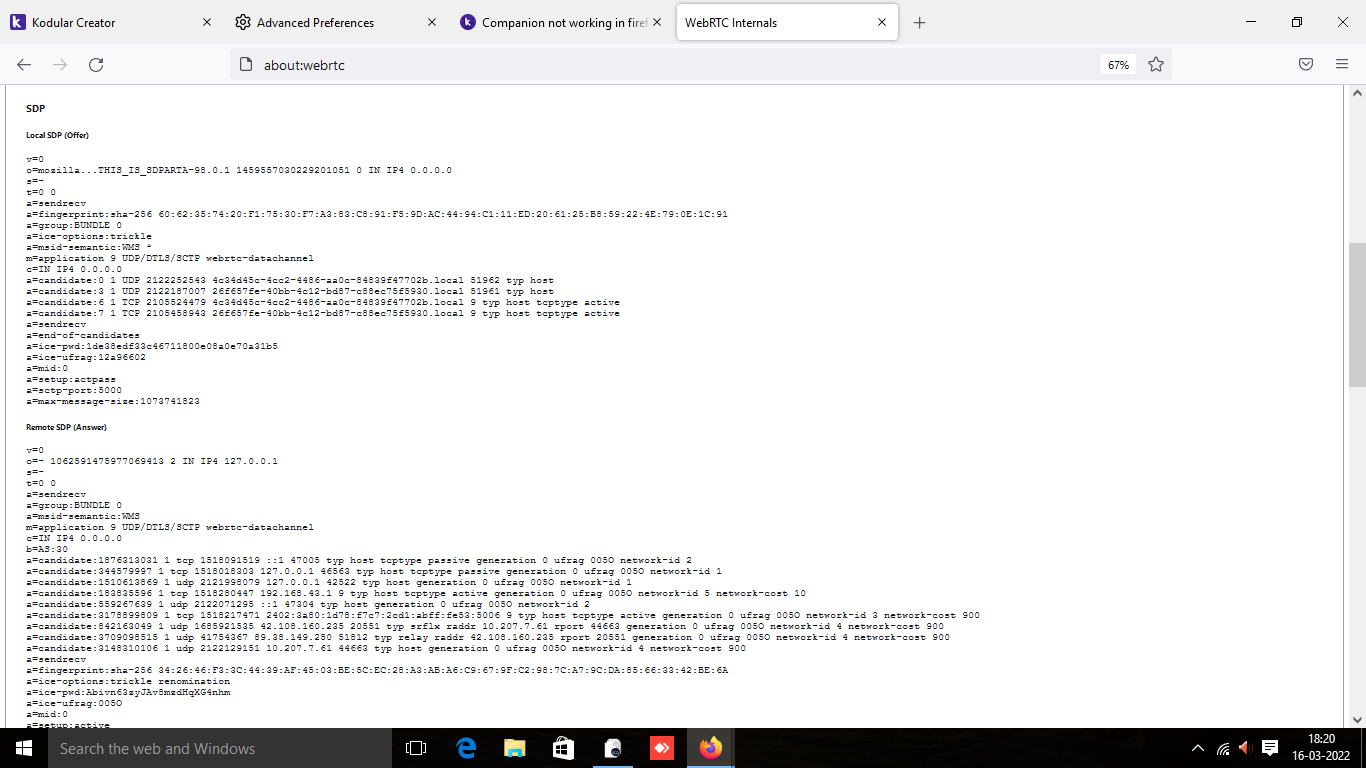This screenshot has height=768, width=1366.
Task: Close the Companion not working tab
Action: coord(657,22)
